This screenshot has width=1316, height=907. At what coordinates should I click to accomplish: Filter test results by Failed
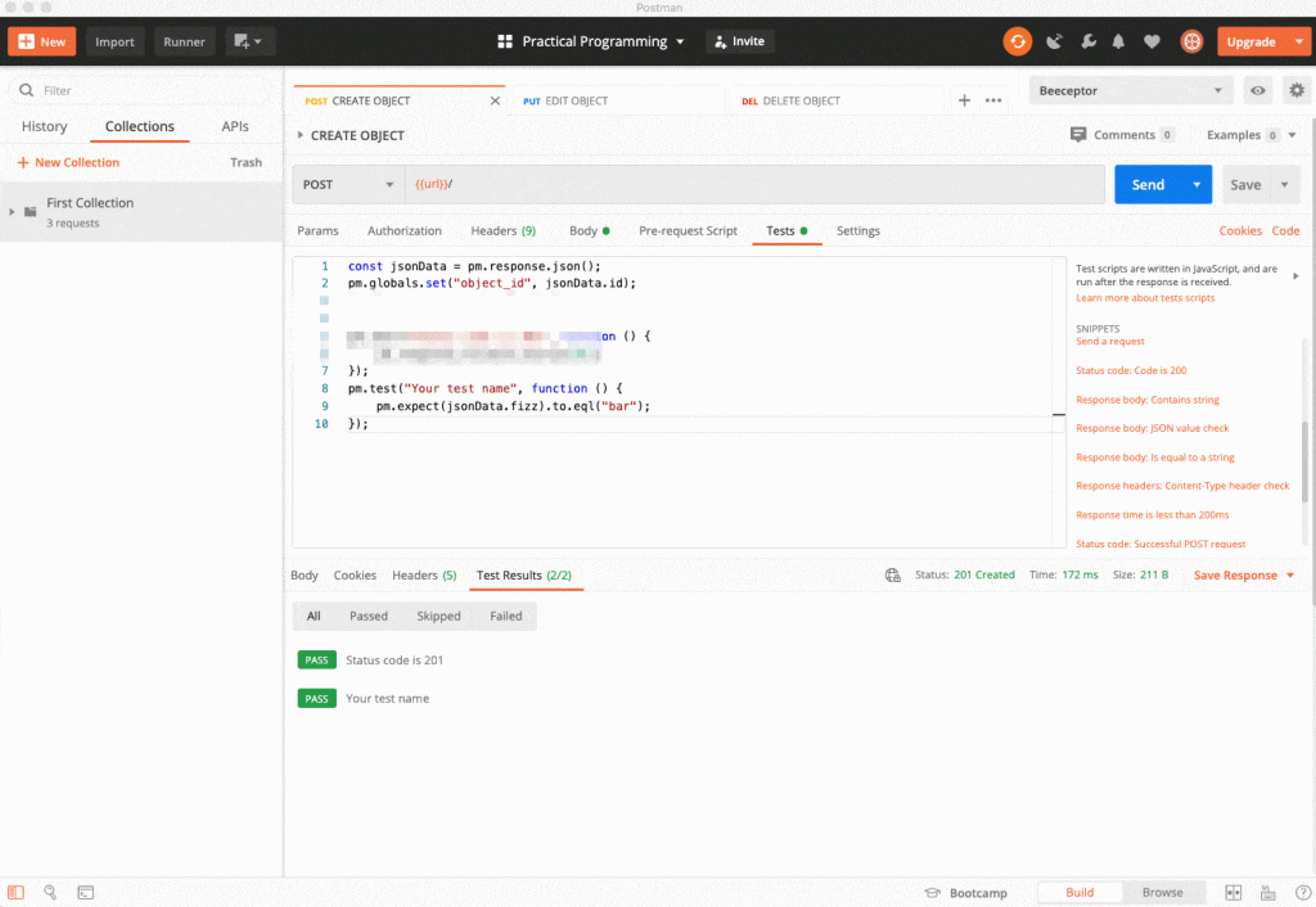(505, 616)
